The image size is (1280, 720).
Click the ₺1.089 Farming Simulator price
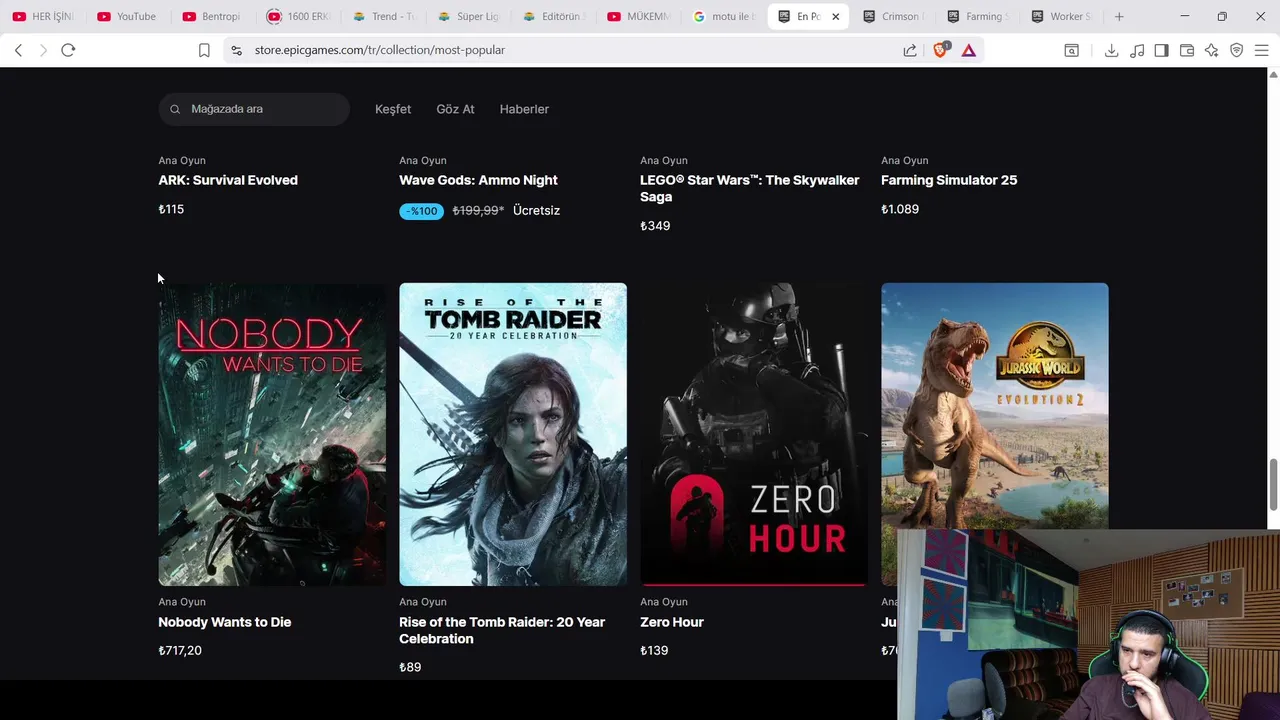[900, 209]
